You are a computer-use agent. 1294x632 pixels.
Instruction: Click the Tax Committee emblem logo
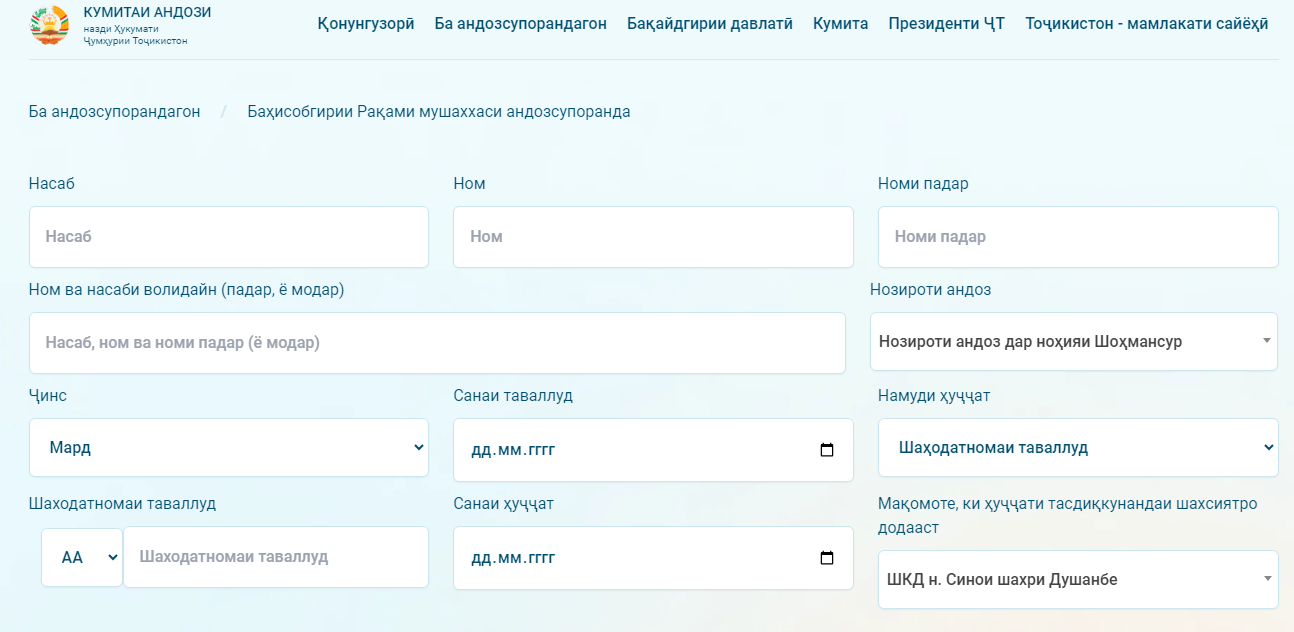pos(50,25)
